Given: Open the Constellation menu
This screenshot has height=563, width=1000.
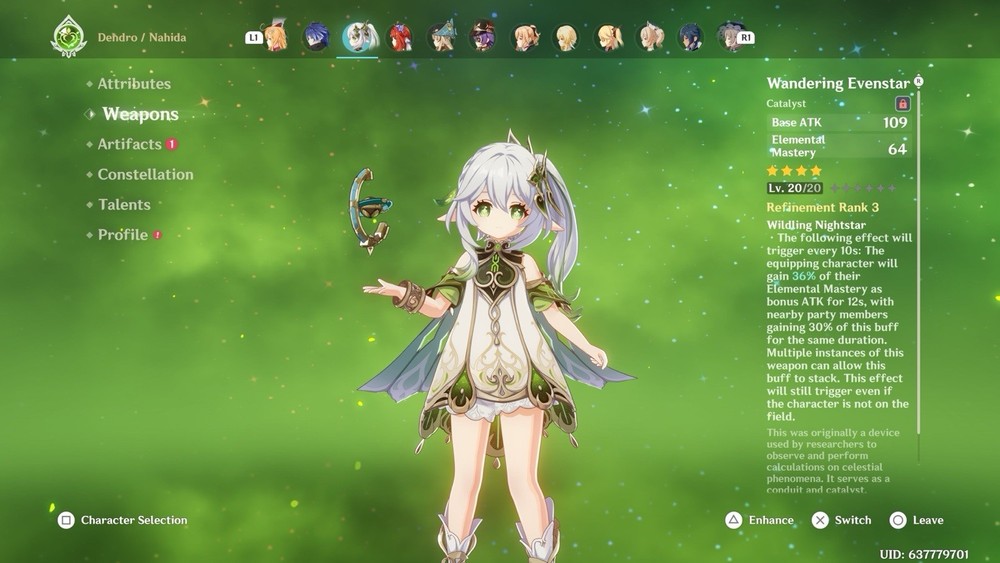Looking at the screenshot, I should [x=145, y=174].
